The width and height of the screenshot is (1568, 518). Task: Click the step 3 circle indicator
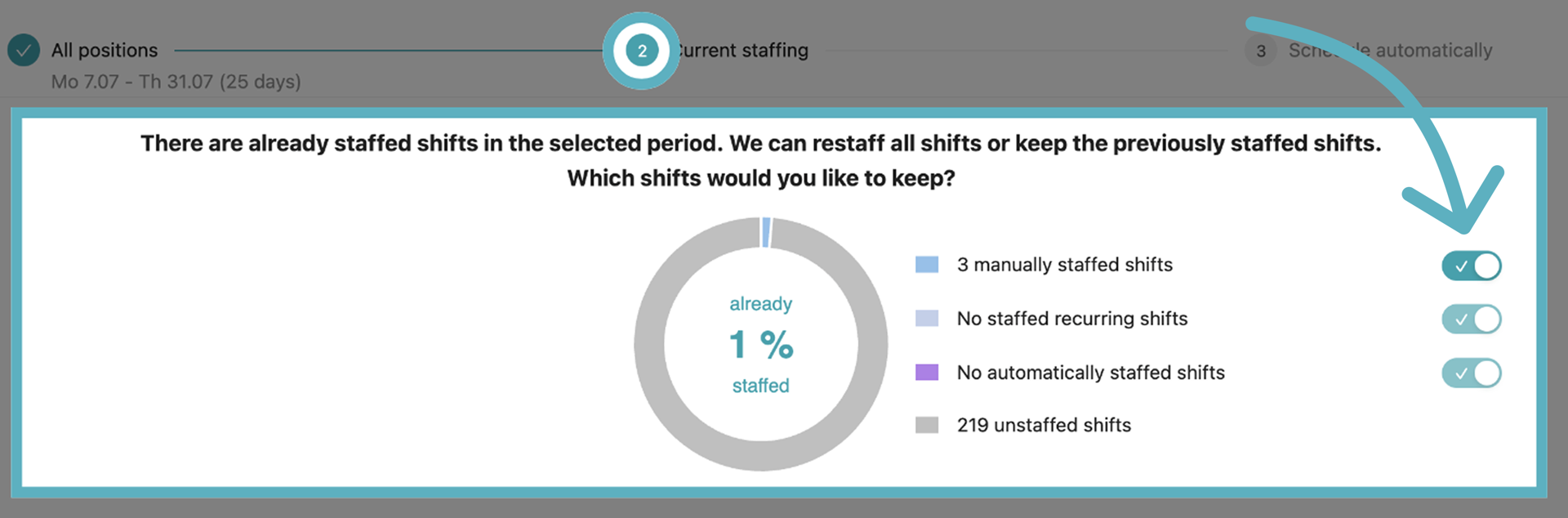pyautogui.click(x=1260, y=50)
